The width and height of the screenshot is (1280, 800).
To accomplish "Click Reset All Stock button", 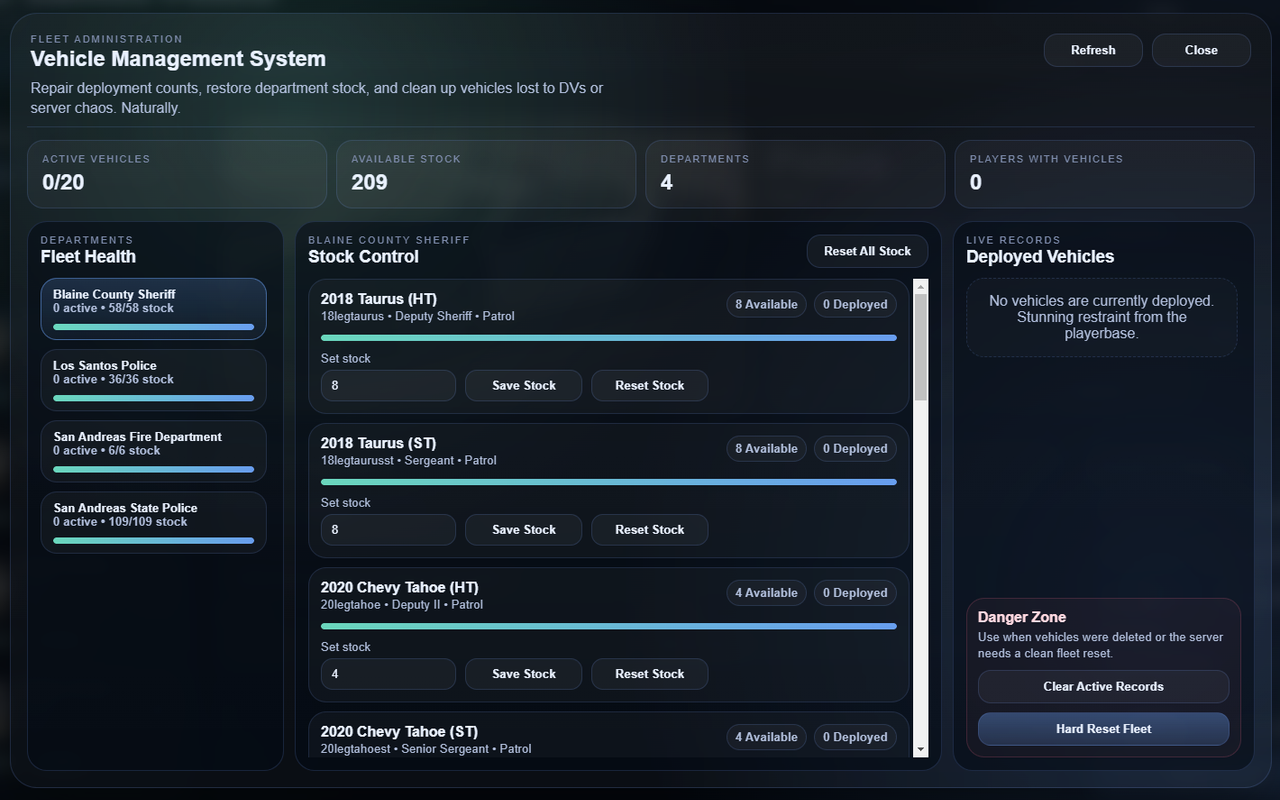I will pyautogui.click(x=867, y=251).
